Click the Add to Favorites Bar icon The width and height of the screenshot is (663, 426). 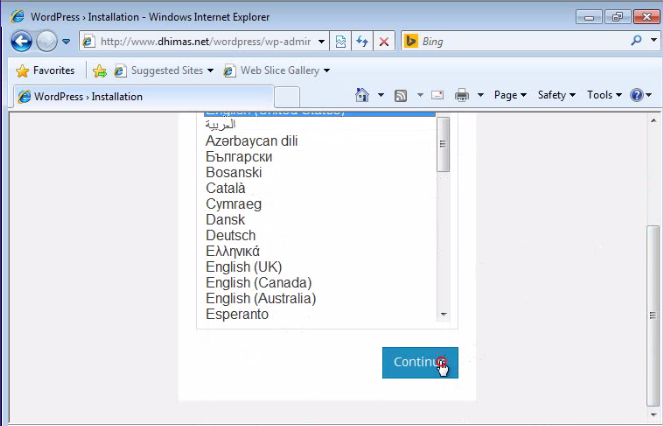(100, 71)
